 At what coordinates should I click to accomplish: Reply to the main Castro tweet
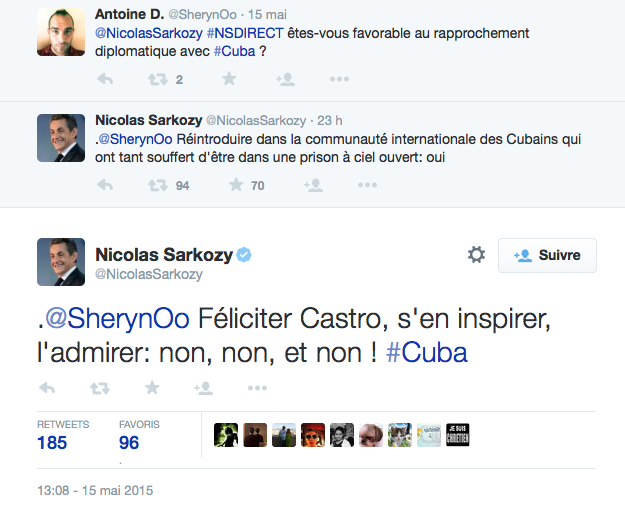(x=46, y=387)
